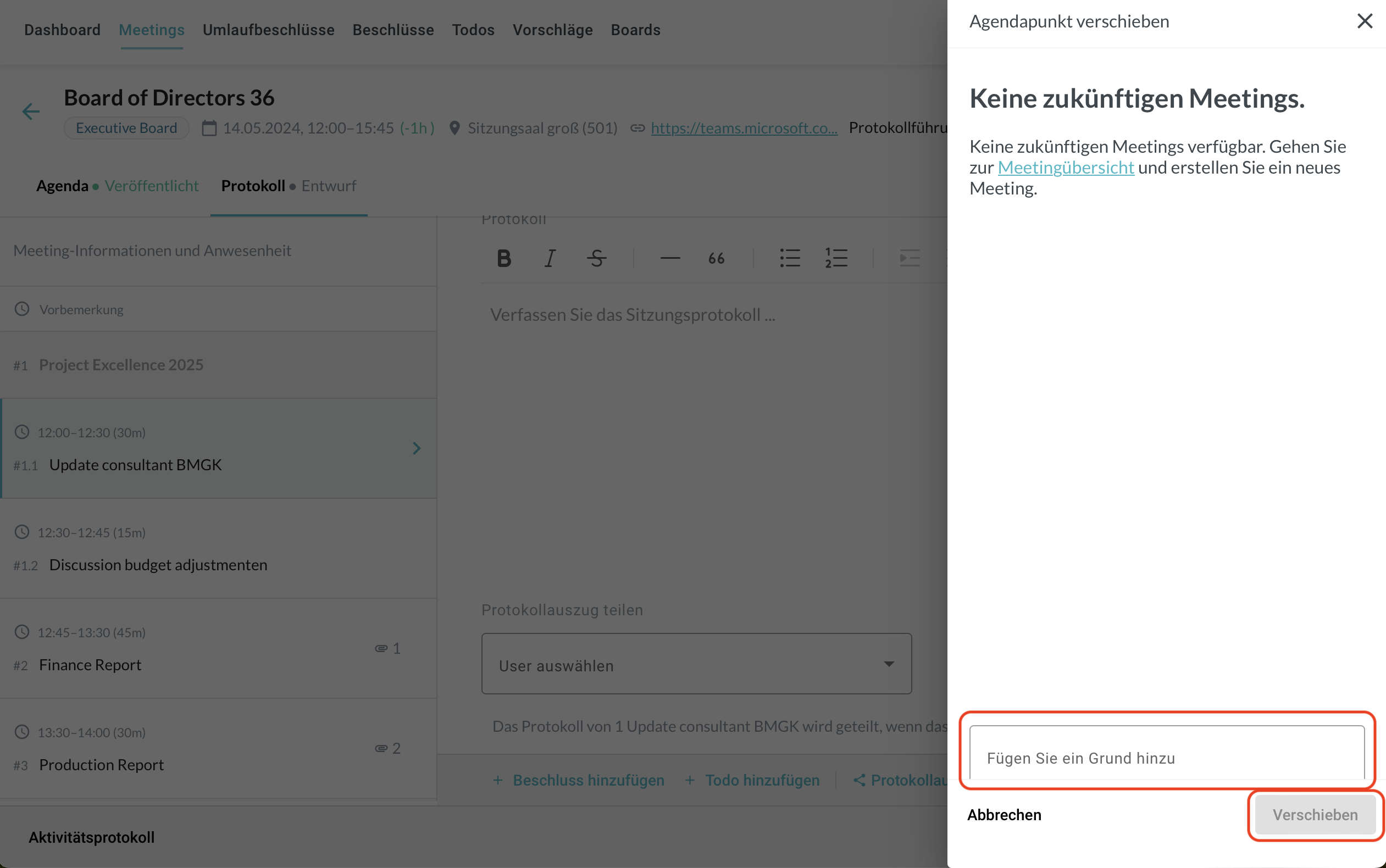Create numbered list in protocol

[836, 258]
